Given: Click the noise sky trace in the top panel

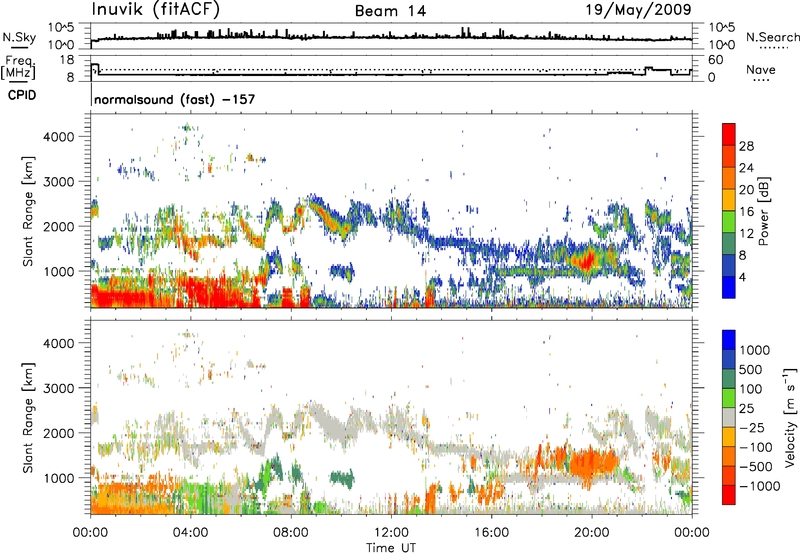Looking at the screenshot, I should tap(391, 37).
